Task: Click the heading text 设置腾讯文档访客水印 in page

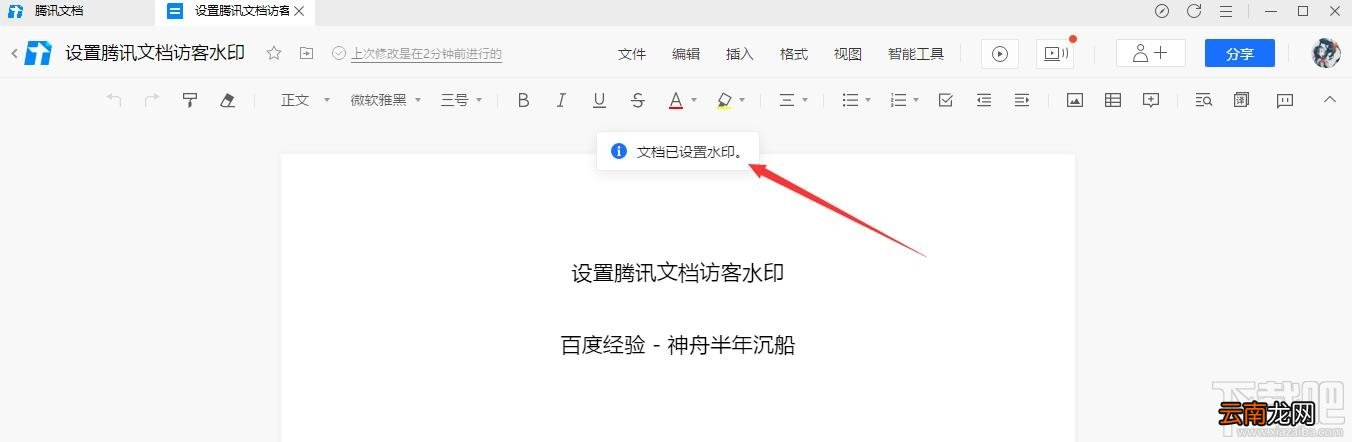Action: point(678,272)
